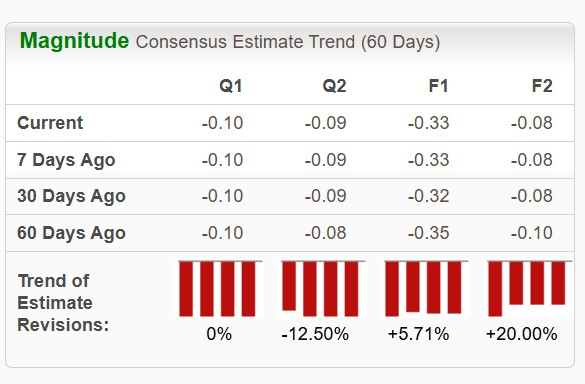
Task: Click the +20.00% revision value
Action: click(522, 334)
